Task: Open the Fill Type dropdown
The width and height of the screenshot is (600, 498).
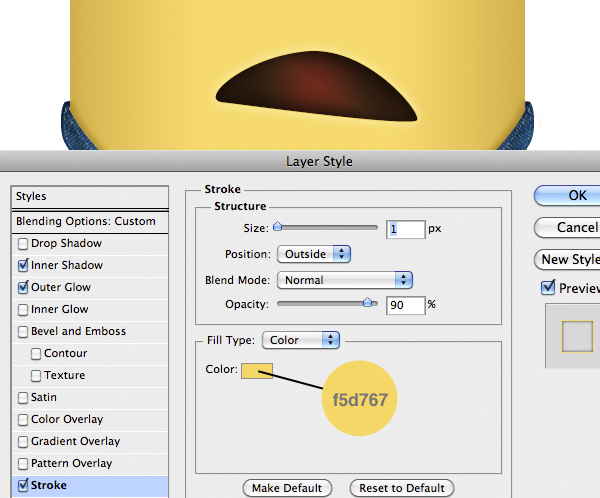Action: click(x=301, y=340)
